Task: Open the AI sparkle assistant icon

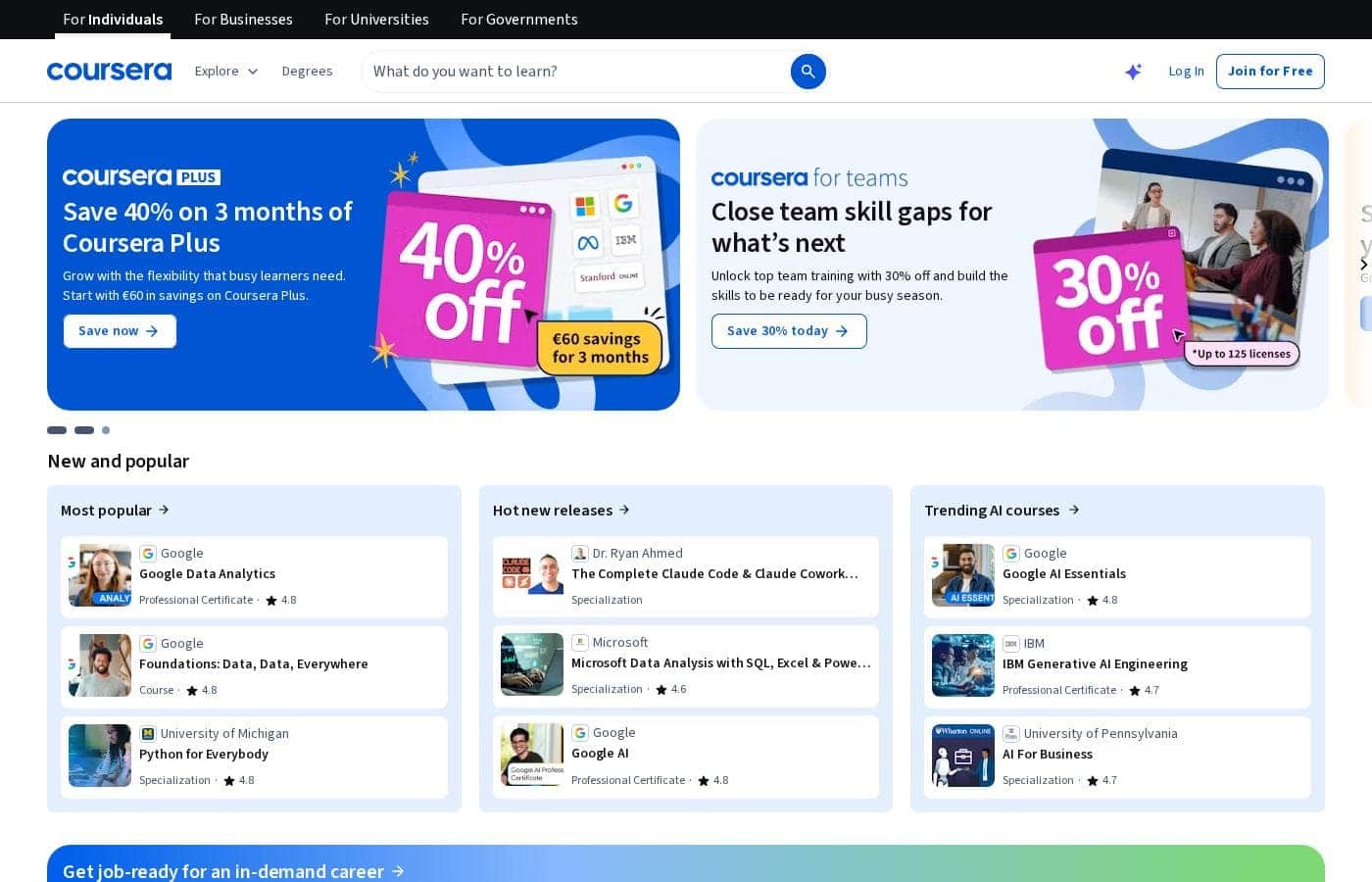Action: (x=1133, y=72)
